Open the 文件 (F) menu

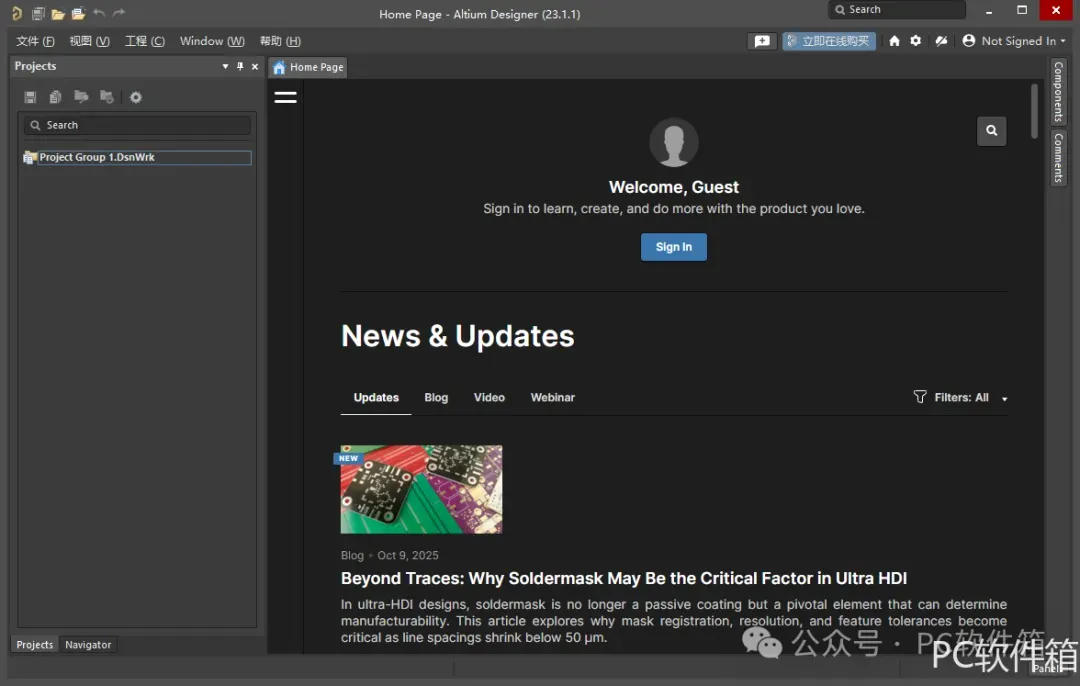(x=35, y=41)
